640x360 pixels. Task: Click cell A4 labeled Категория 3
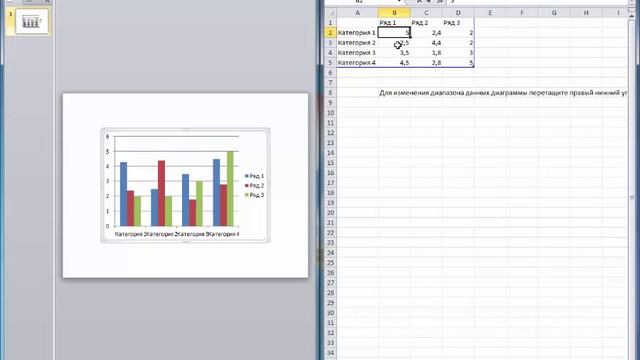tap(357, 53)
